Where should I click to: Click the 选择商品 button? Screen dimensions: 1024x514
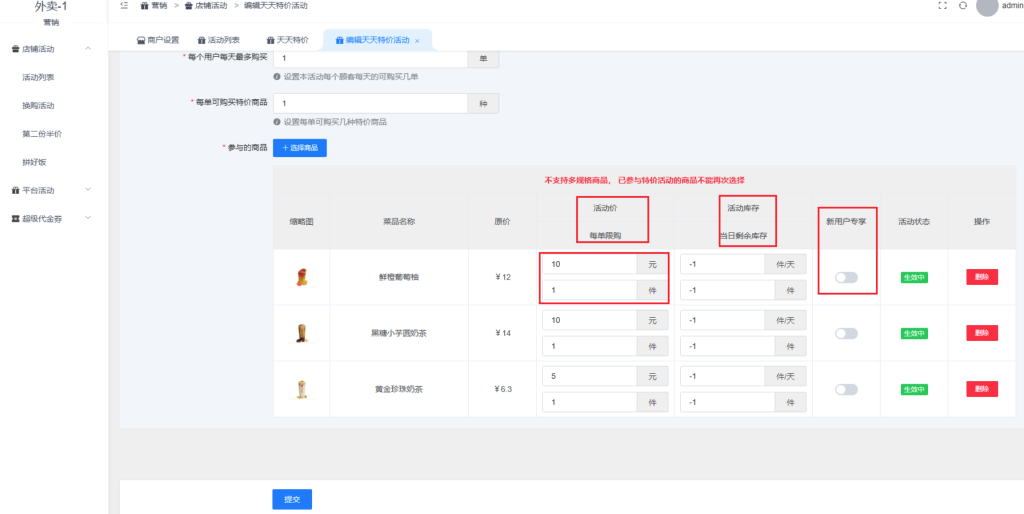coord(299,148)
